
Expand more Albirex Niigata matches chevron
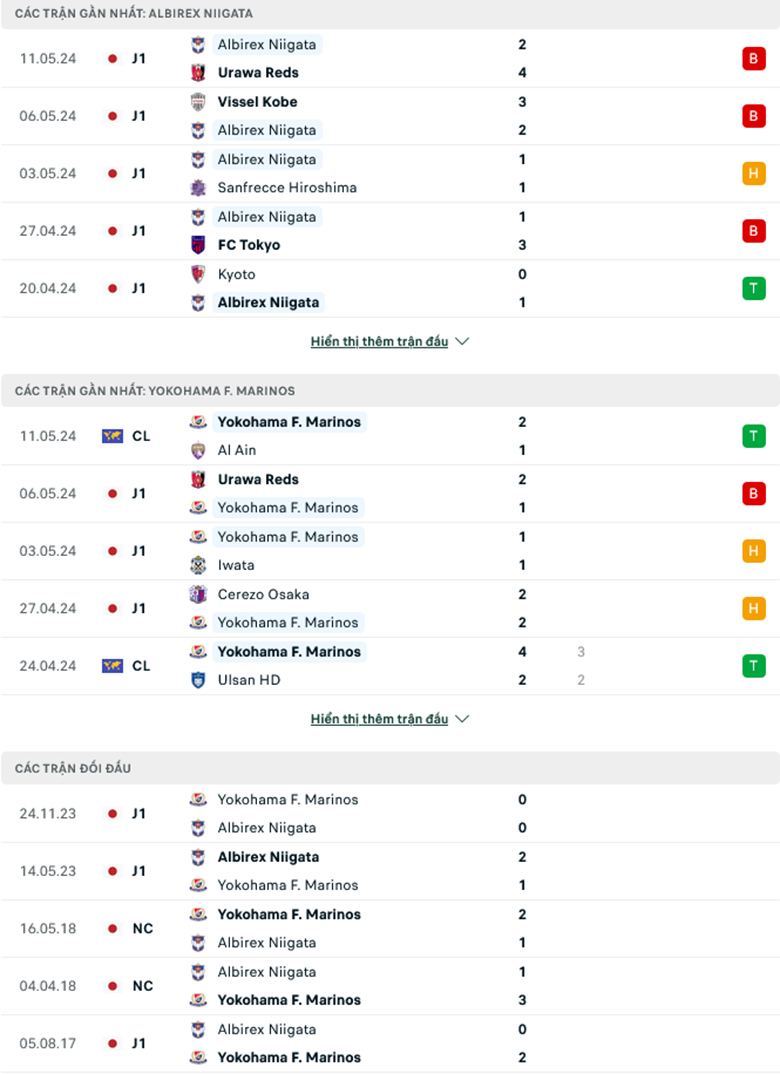[462, 342]
